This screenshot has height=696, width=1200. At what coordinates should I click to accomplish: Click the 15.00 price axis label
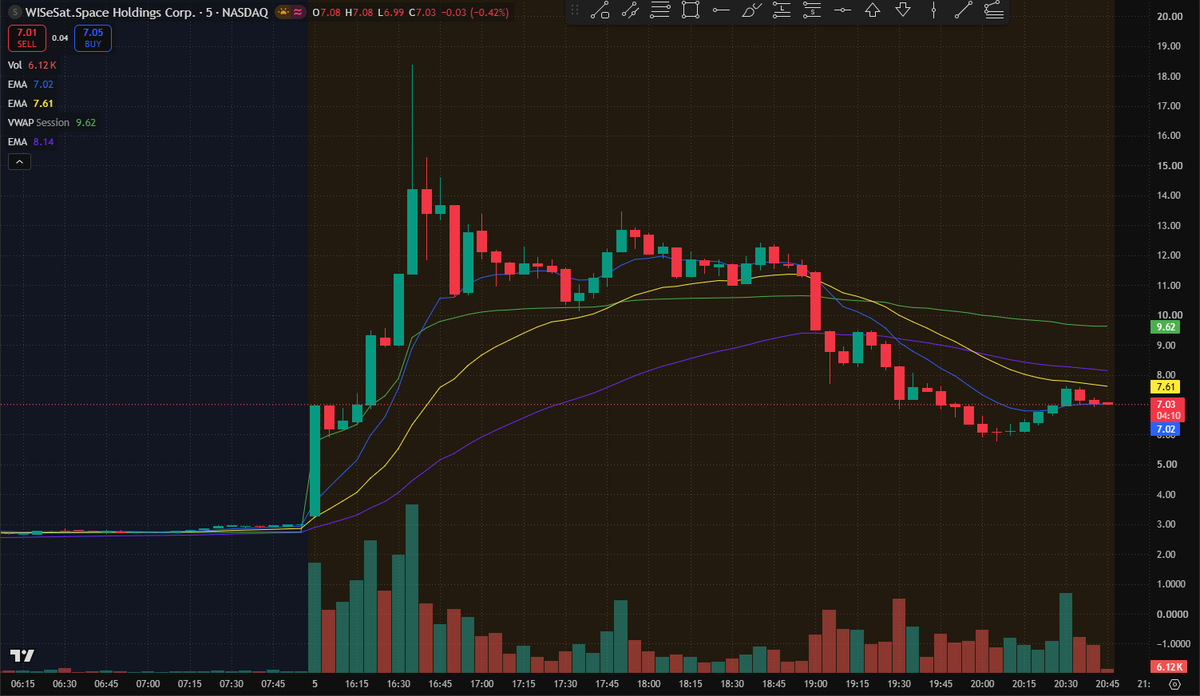click(1169, 165)
